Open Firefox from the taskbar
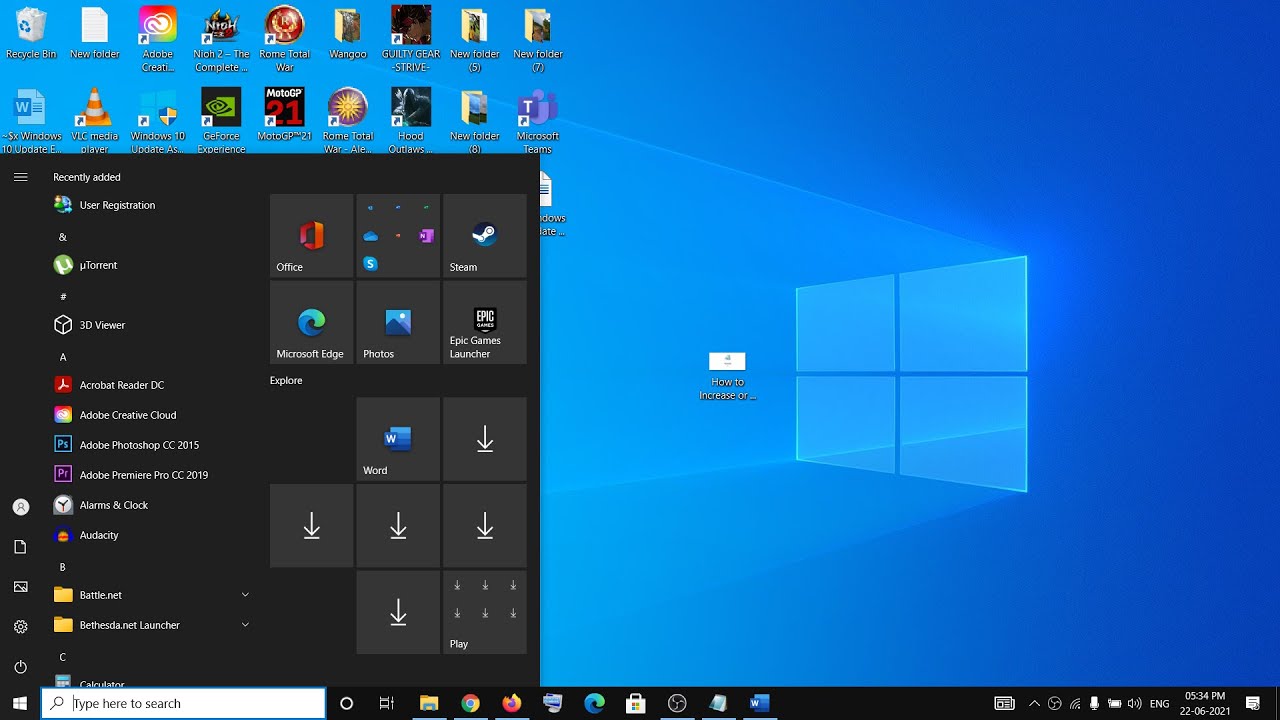 (x=511, y=704)
